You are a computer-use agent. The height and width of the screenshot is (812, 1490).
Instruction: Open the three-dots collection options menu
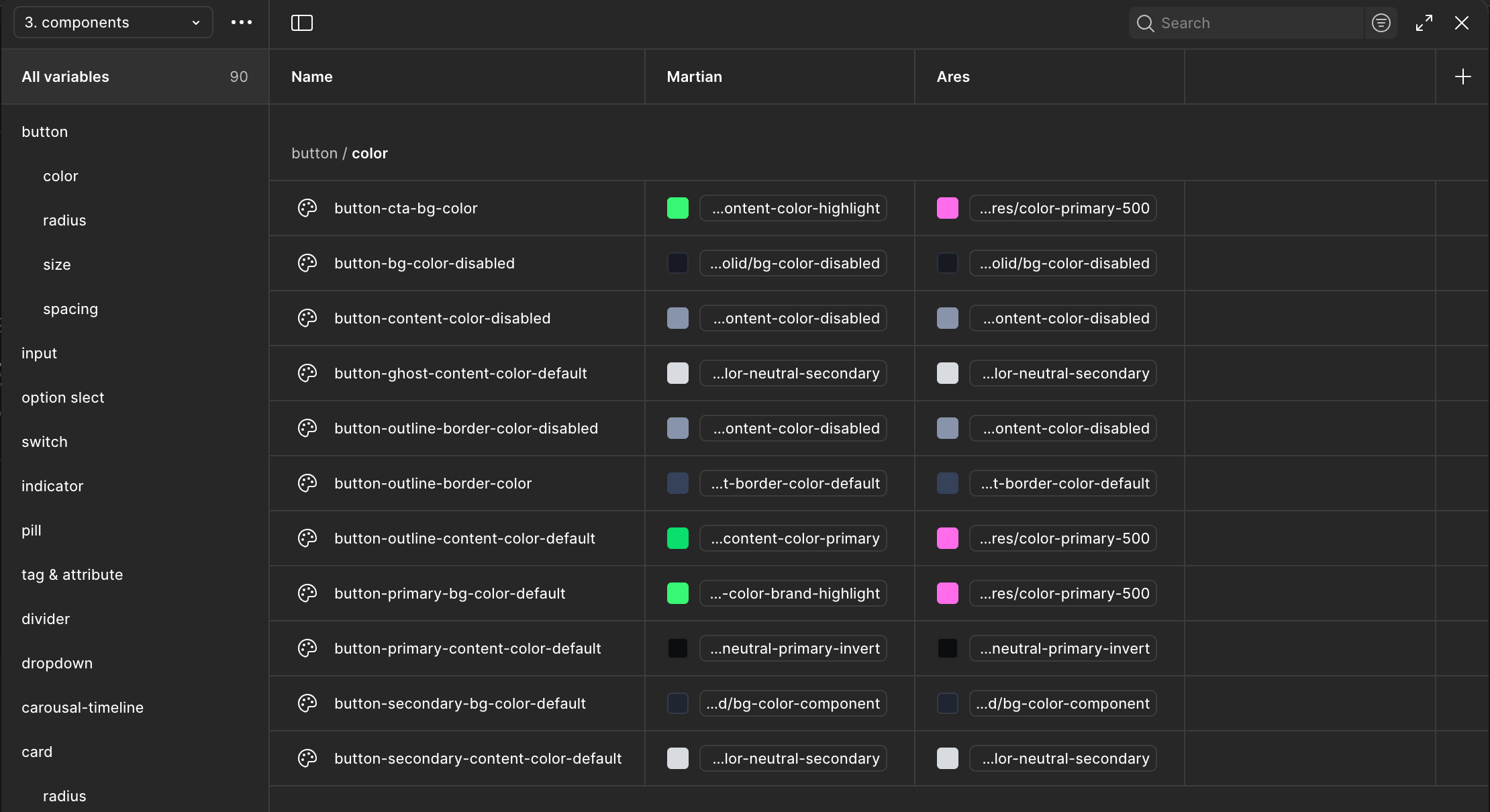coord(242,22)
